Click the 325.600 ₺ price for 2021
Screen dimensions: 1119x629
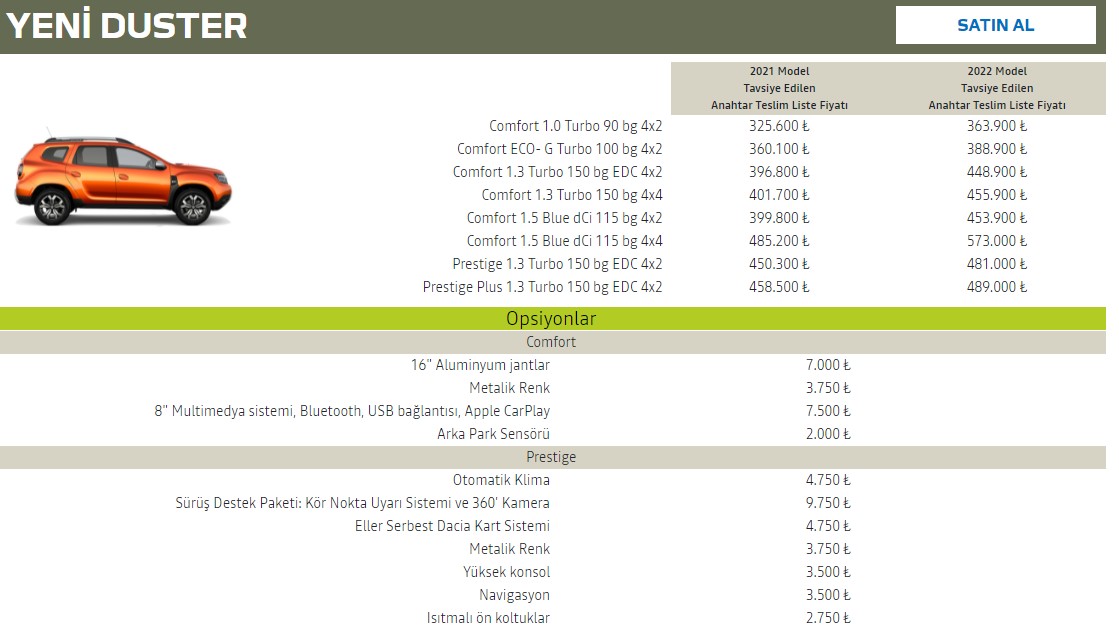click(x=779, y=126)
